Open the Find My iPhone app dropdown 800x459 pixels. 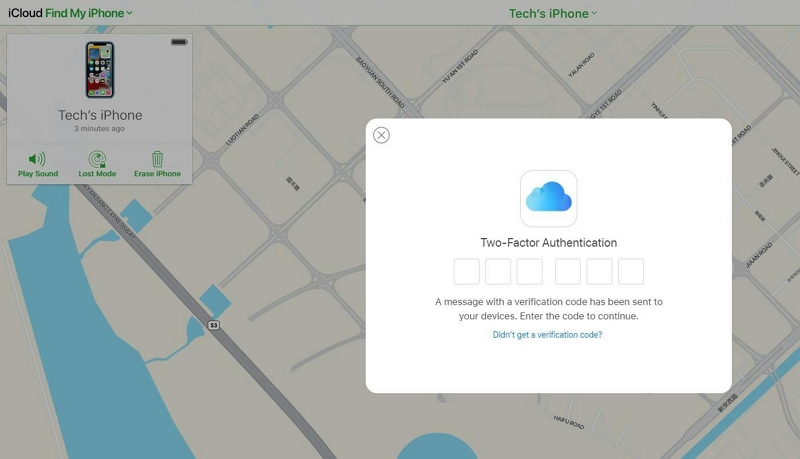(x=89, y=13)
